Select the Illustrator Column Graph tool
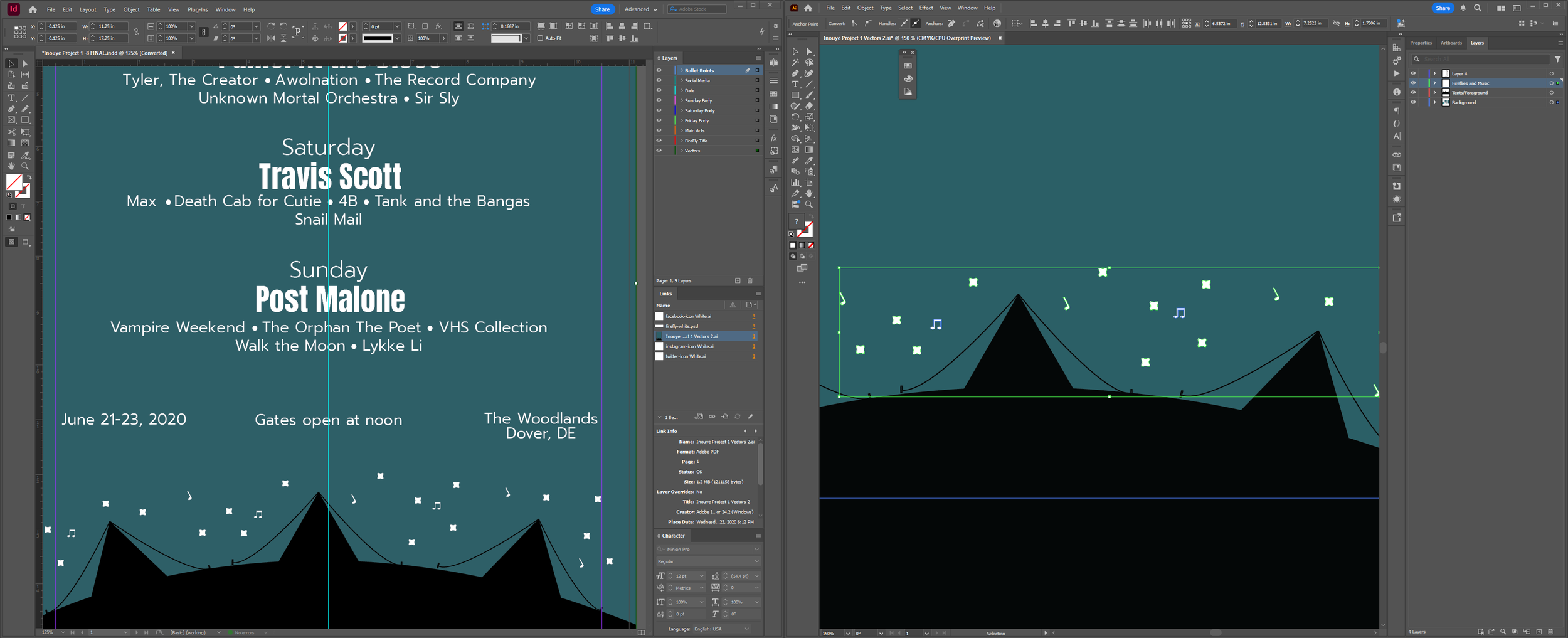Image resolution: width=1568 pixels, height=638 pixels. 795,183
